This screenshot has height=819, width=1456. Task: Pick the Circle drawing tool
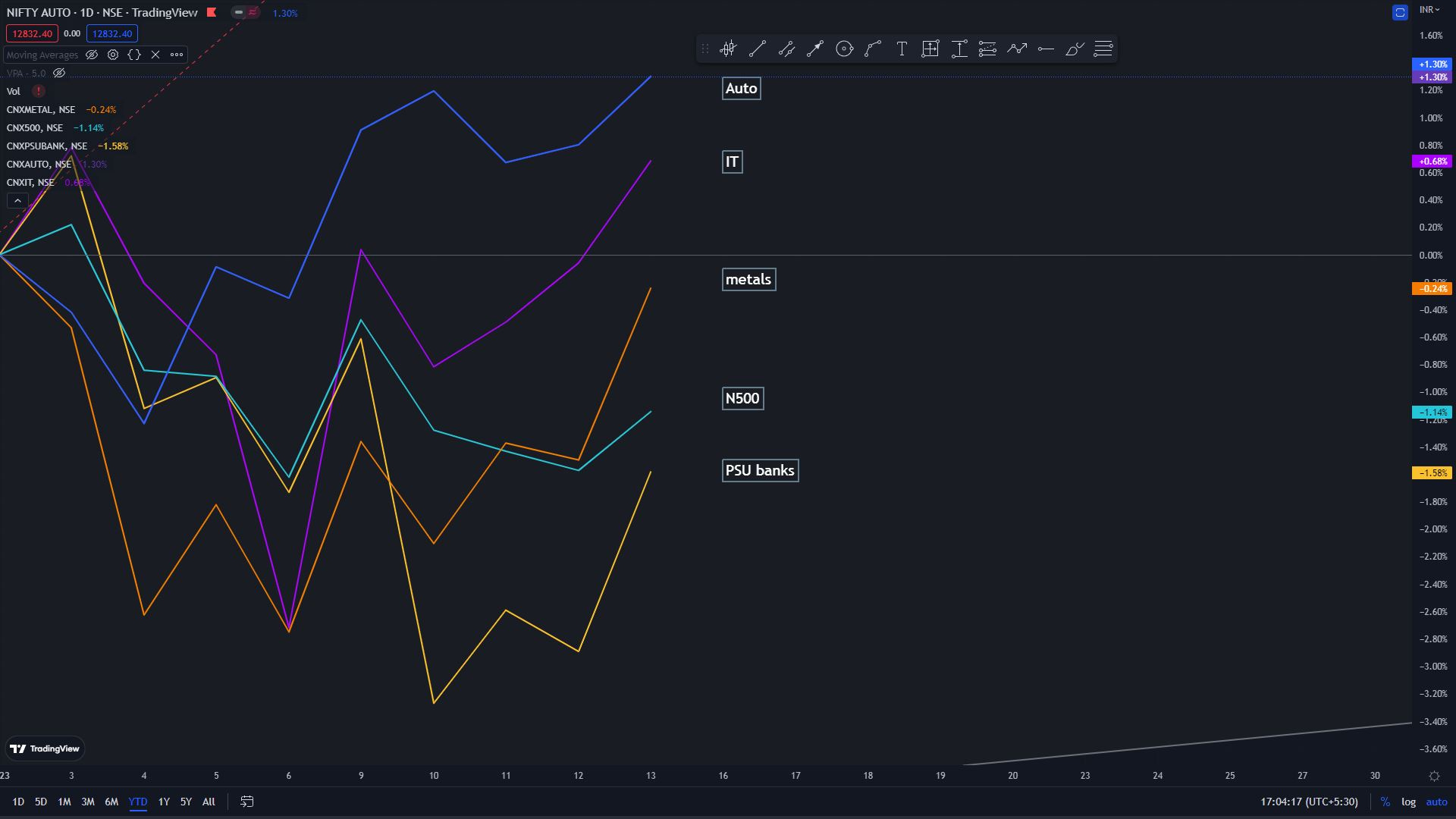click(x=844, y=49)
